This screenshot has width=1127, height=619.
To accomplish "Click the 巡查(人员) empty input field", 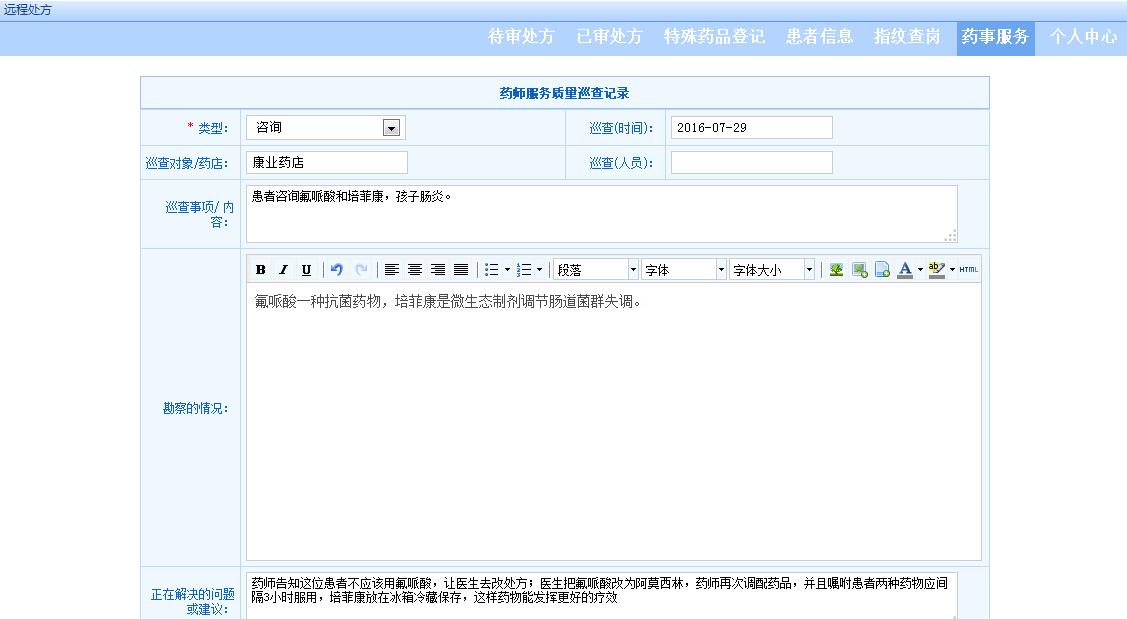I will [751, 163].
